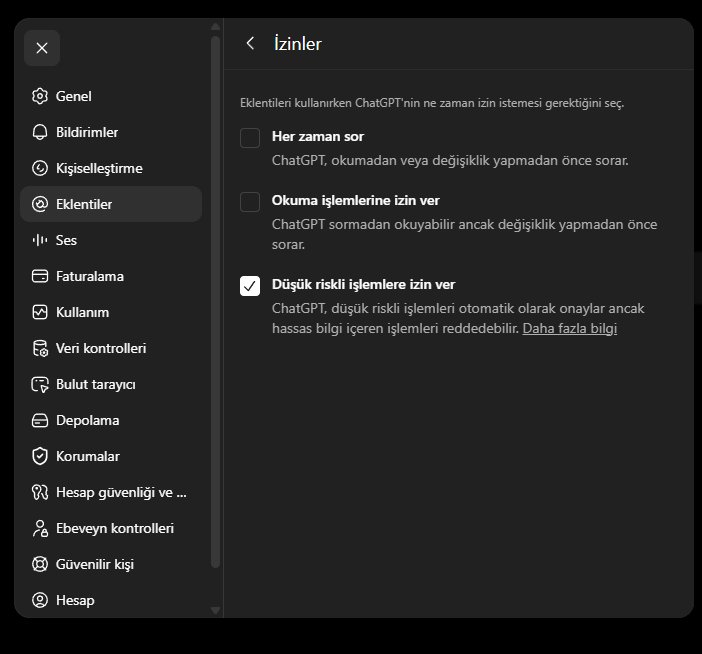Click the 'Okuma işlemlerine izin ver' label
Image resolution: width=702 pixels, height=654 pixels.
tap(355, 201)
